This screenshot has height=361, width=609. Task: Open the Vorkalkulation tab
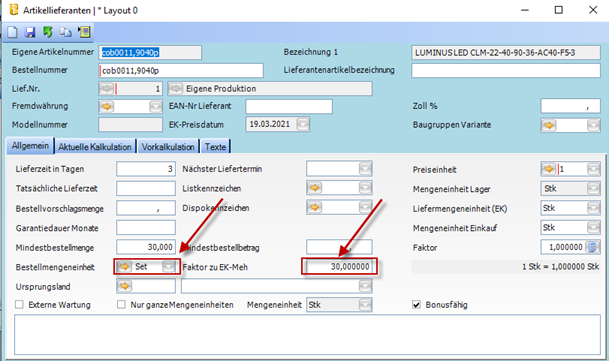[168, 147]
